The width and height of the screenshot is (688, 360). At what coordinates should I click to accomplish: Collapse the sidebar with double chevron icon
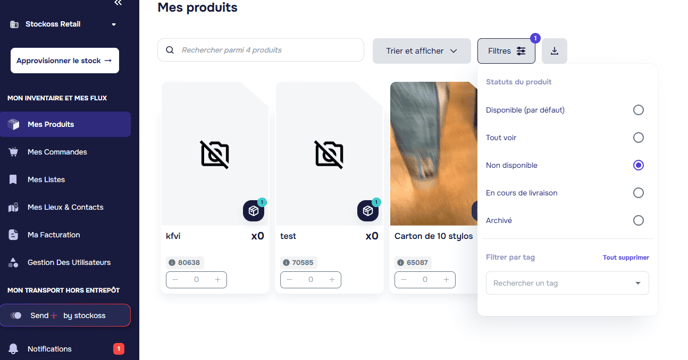118,3
